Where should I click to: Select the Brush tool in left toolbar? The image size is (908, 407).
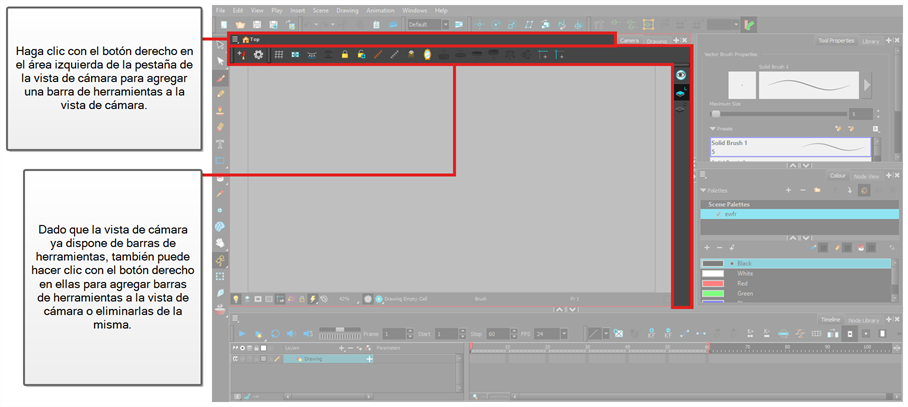tap(220, 77)
